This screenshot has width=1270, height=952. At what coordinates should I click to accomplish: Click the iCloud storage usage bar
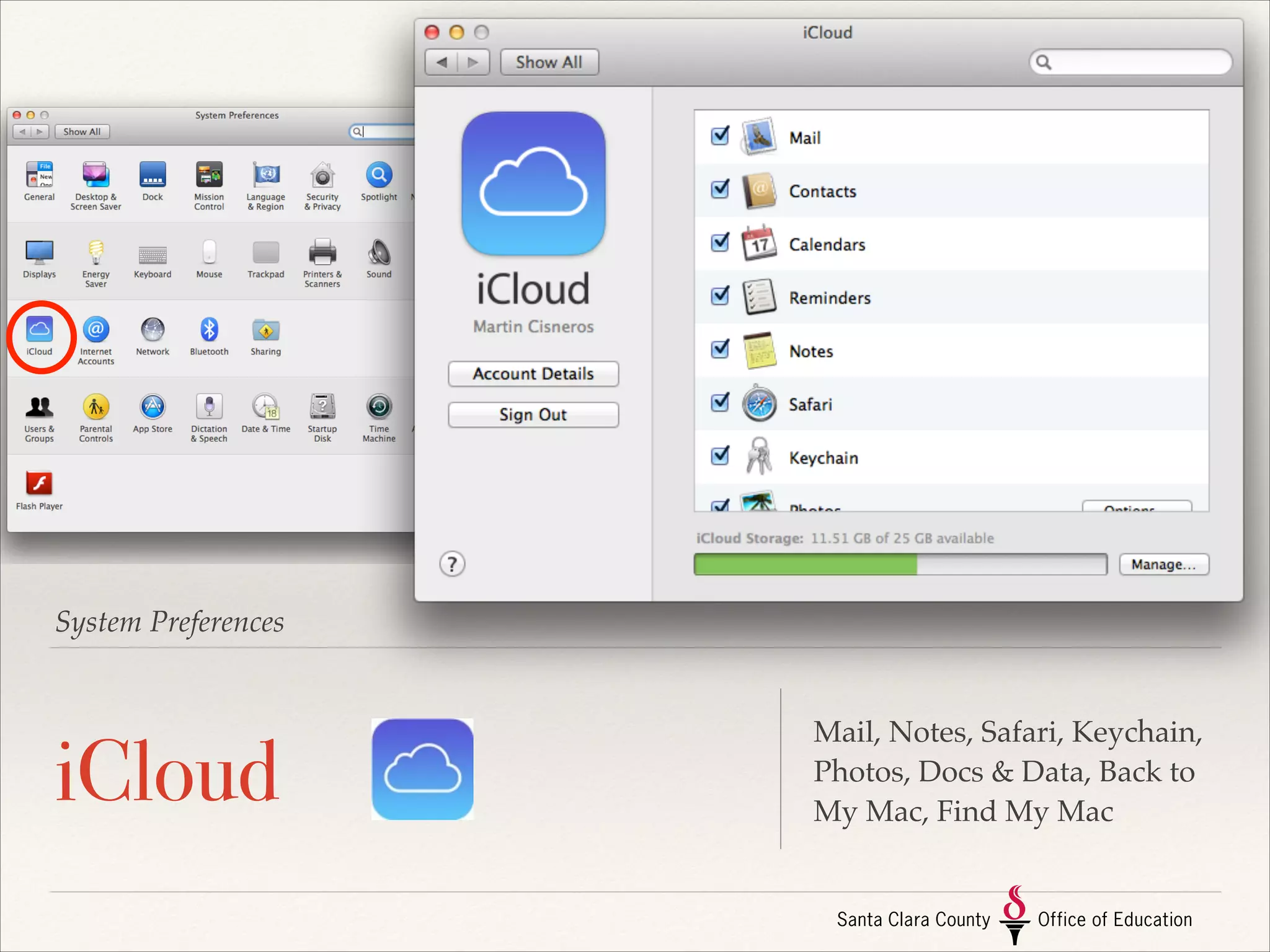tap(900, 565)
